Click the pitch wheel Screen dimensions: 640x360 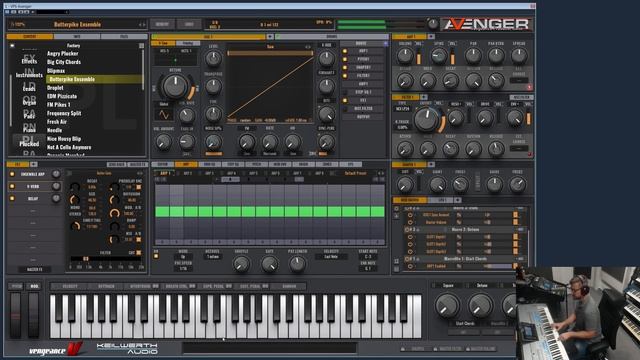pyautogui.click(x=15, y=315)
